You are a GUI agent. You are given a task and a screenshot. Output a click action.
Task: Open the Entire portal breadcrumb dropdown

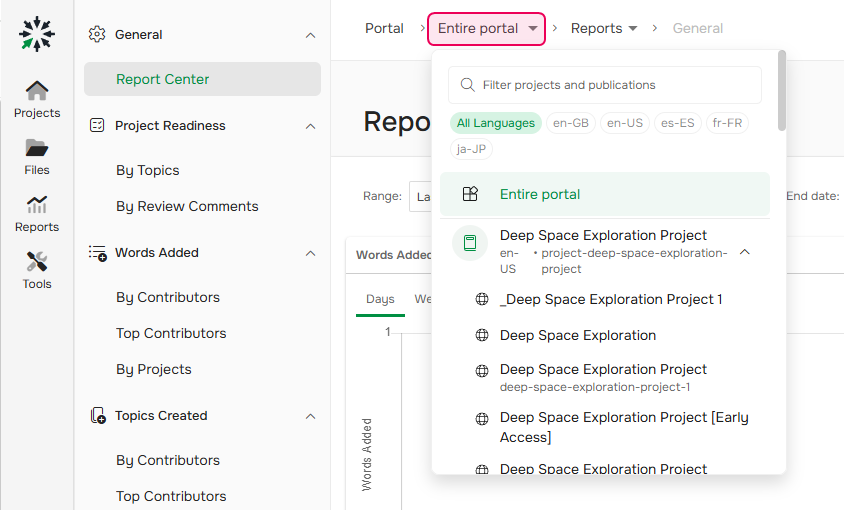pos(486,29)
